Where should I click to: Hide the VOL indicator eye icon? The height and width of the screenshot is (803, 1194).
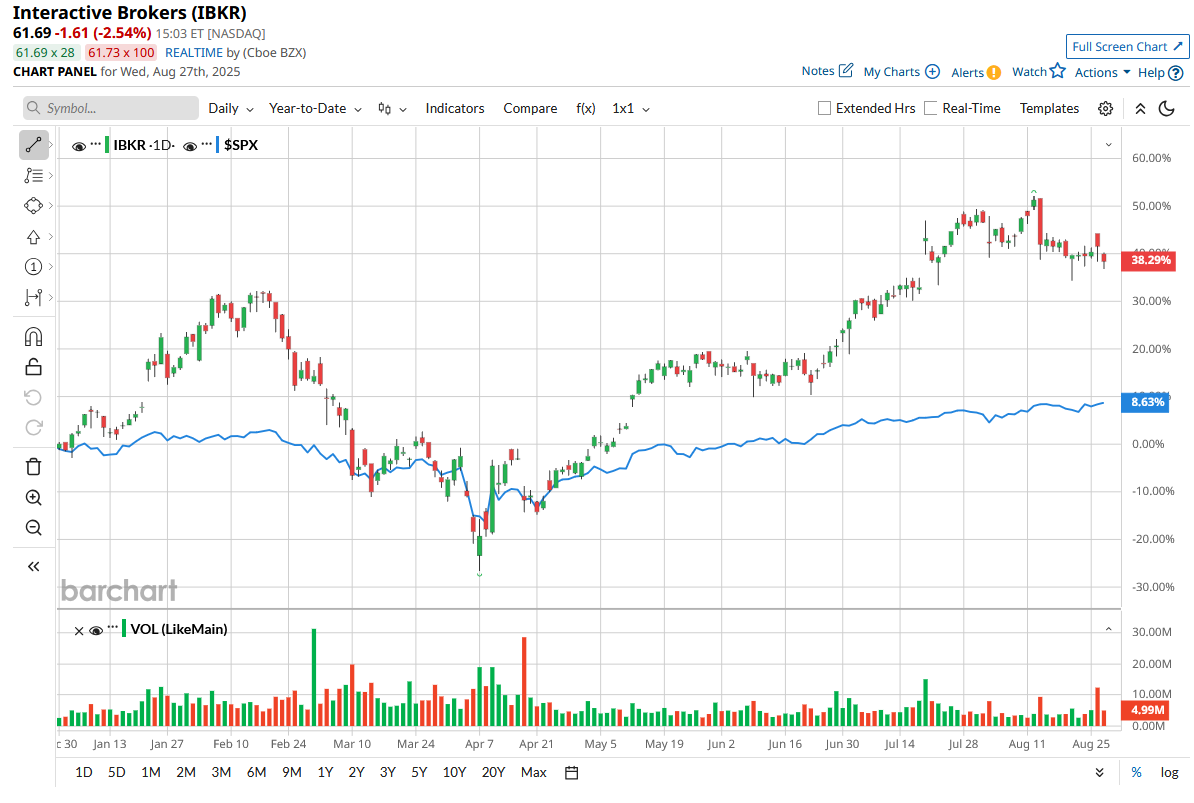[96, 630]
